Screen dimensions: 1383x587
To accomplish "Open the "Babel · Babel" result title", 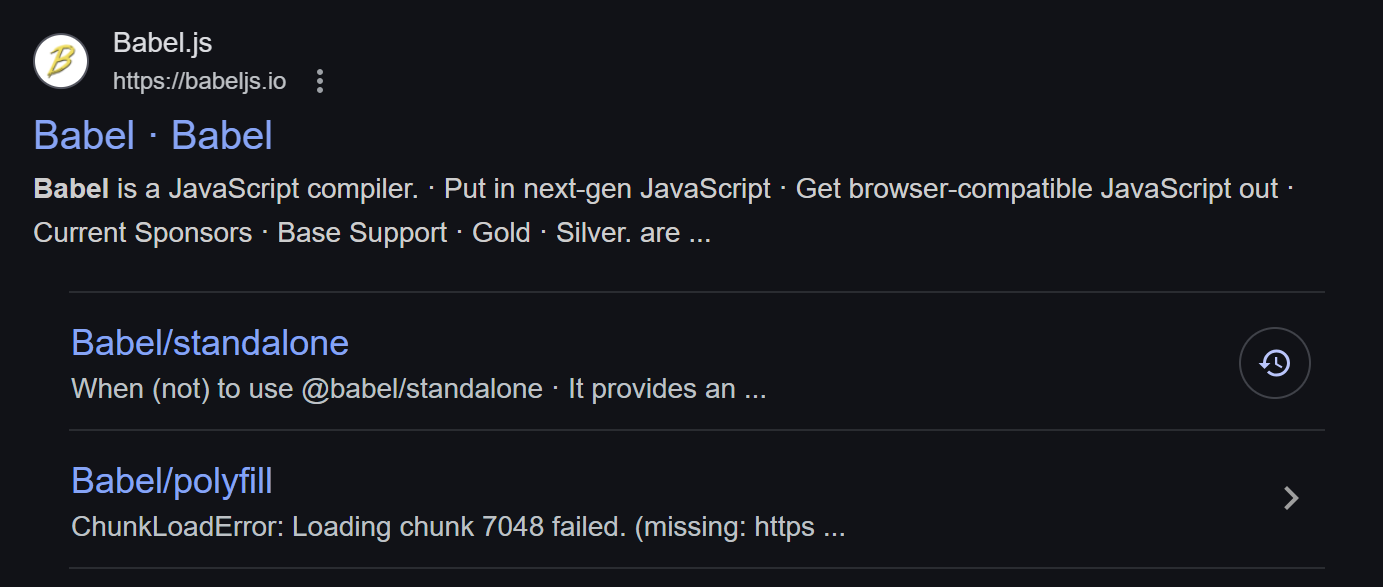I will (153, 136).
